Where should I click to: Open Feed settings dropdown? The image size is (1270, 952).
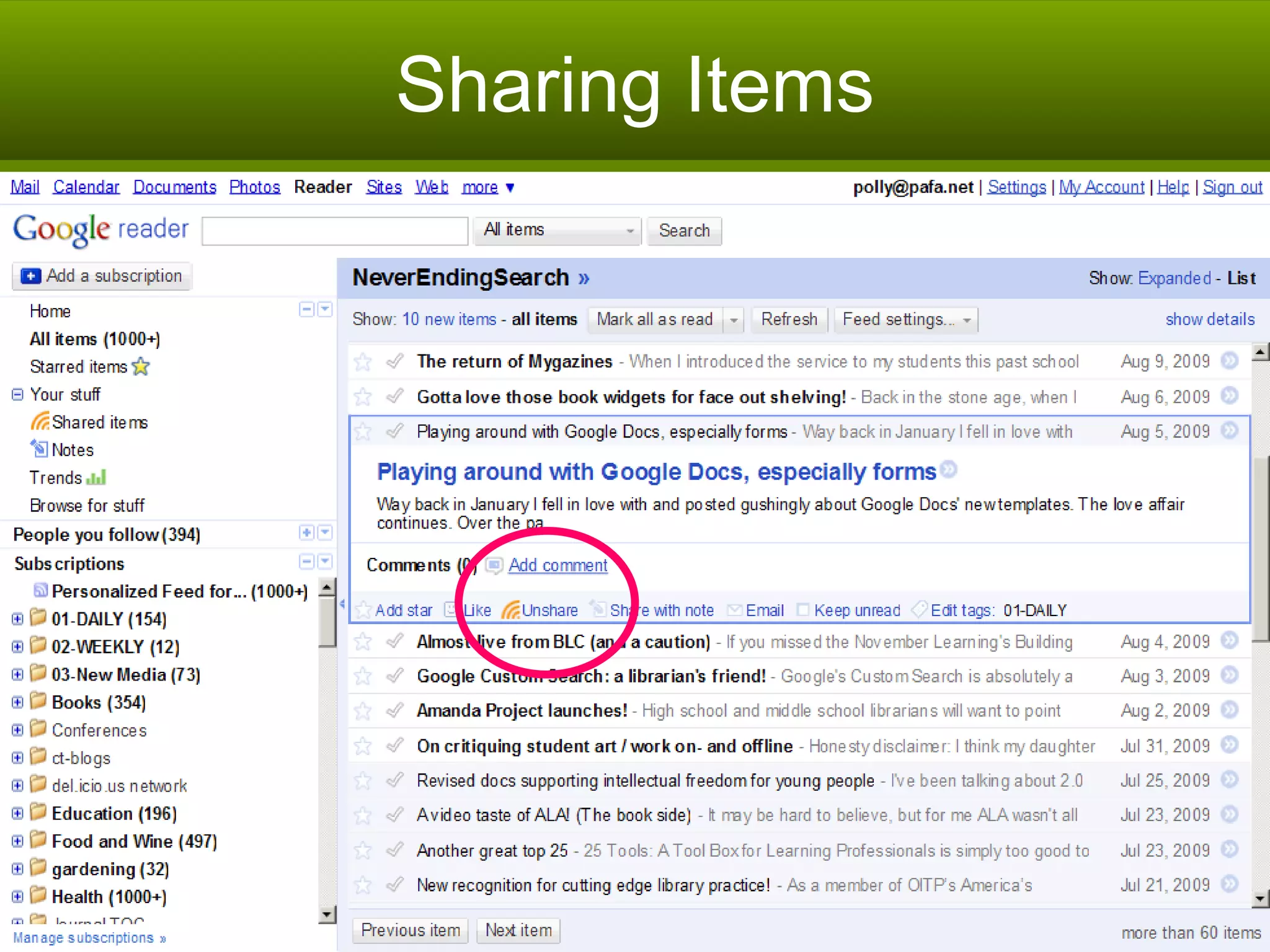tap(906, 320)
